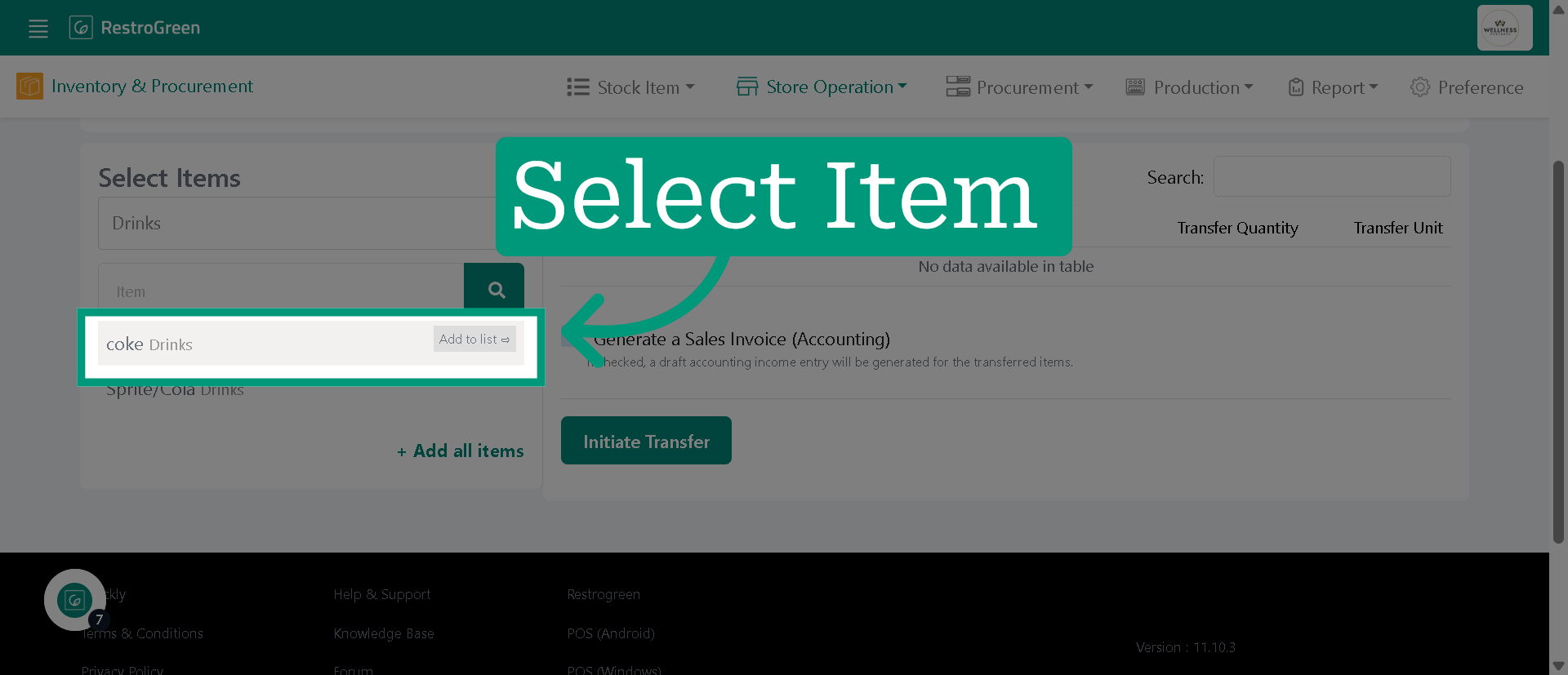
Task: Expand the Production dropdown menu
Action: point(1189,87)
